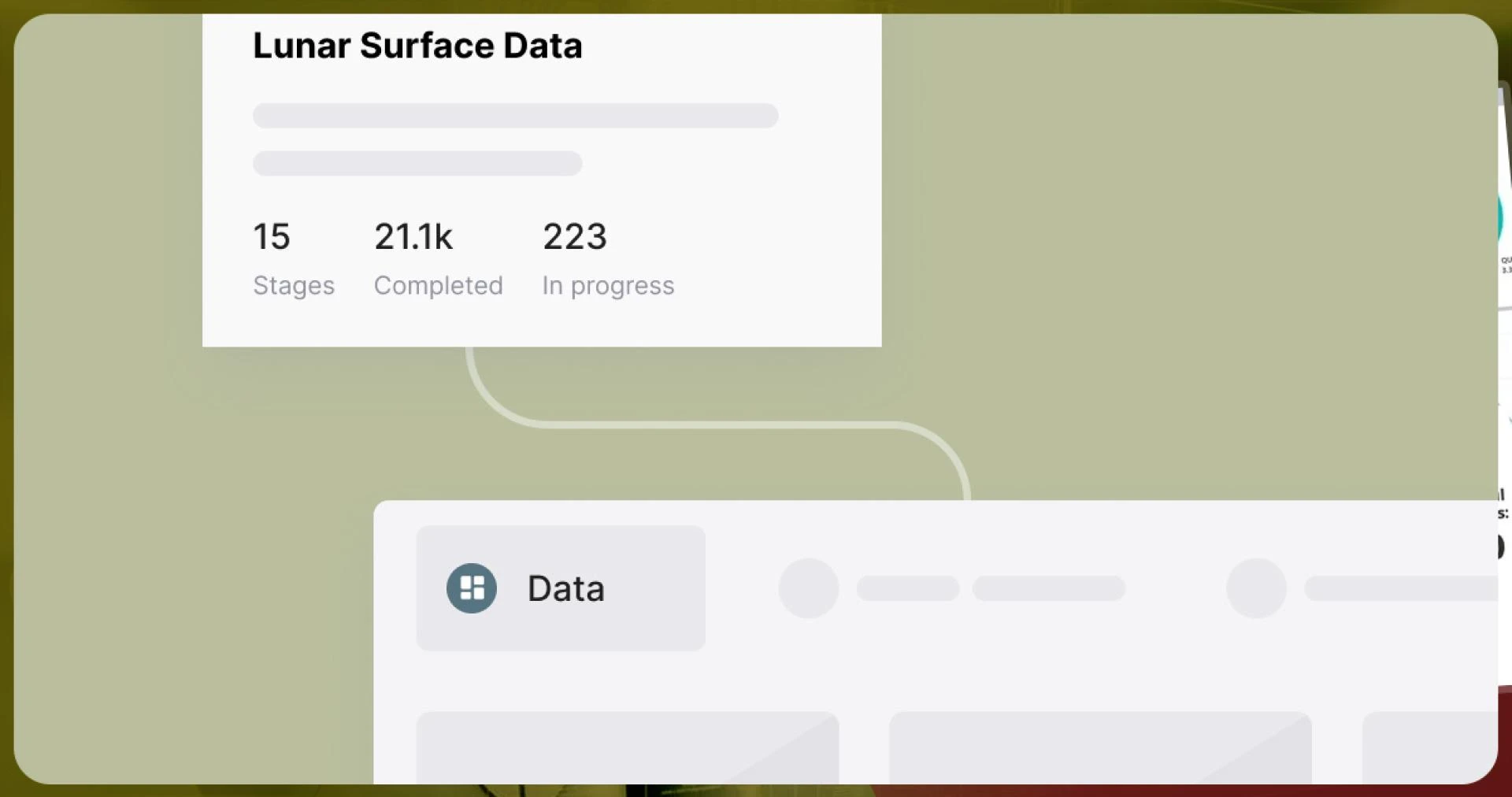Image resolution: width=1512 pixels, height=797 pixels.
Task: Click the '223 In progress' statistic
Action: coord(608,260)
